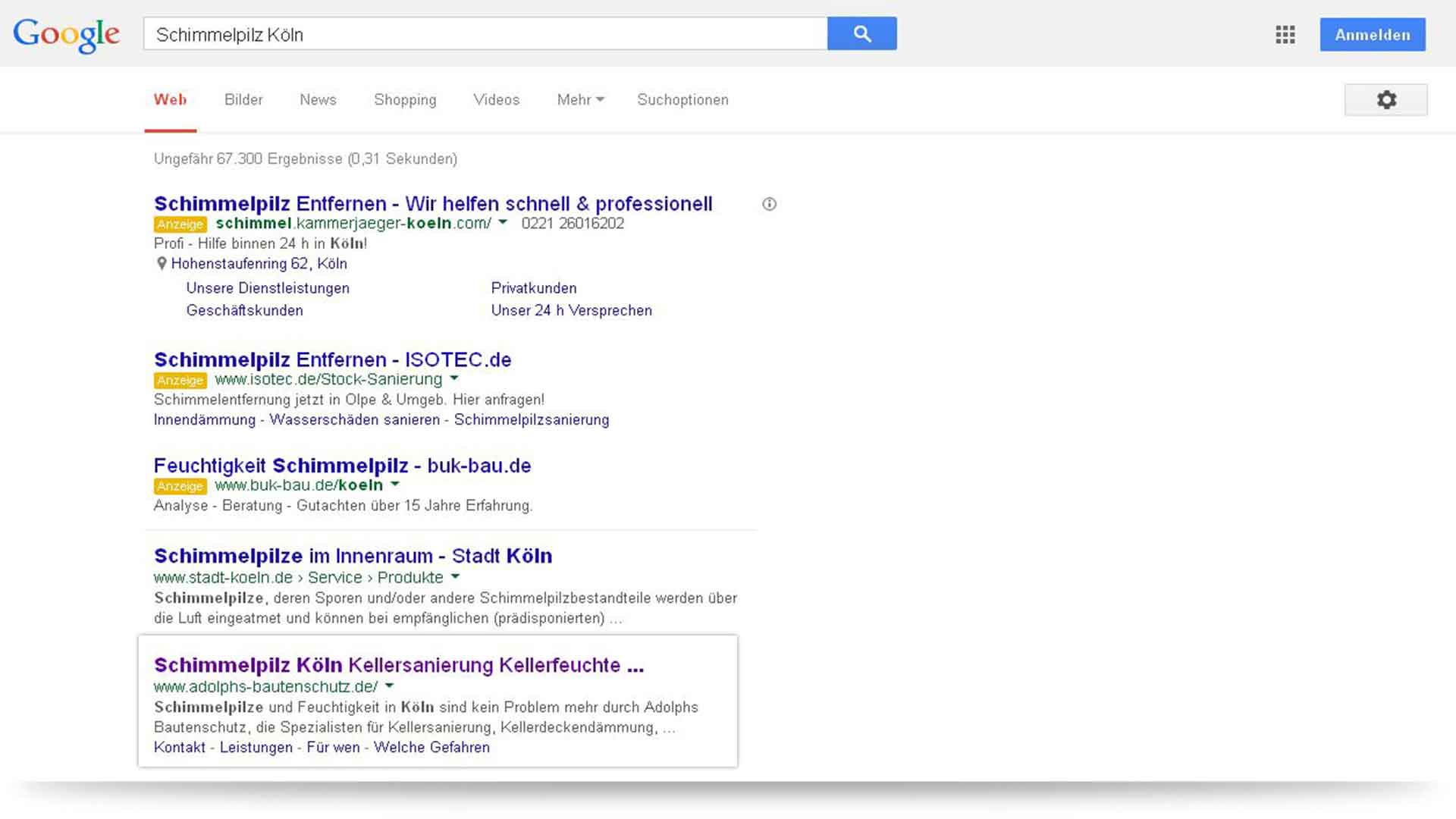Viewport: 1456px width, 819px height.
Task: Open the stadt-koeln.de URL dropdown arrow
Action: 455,576
